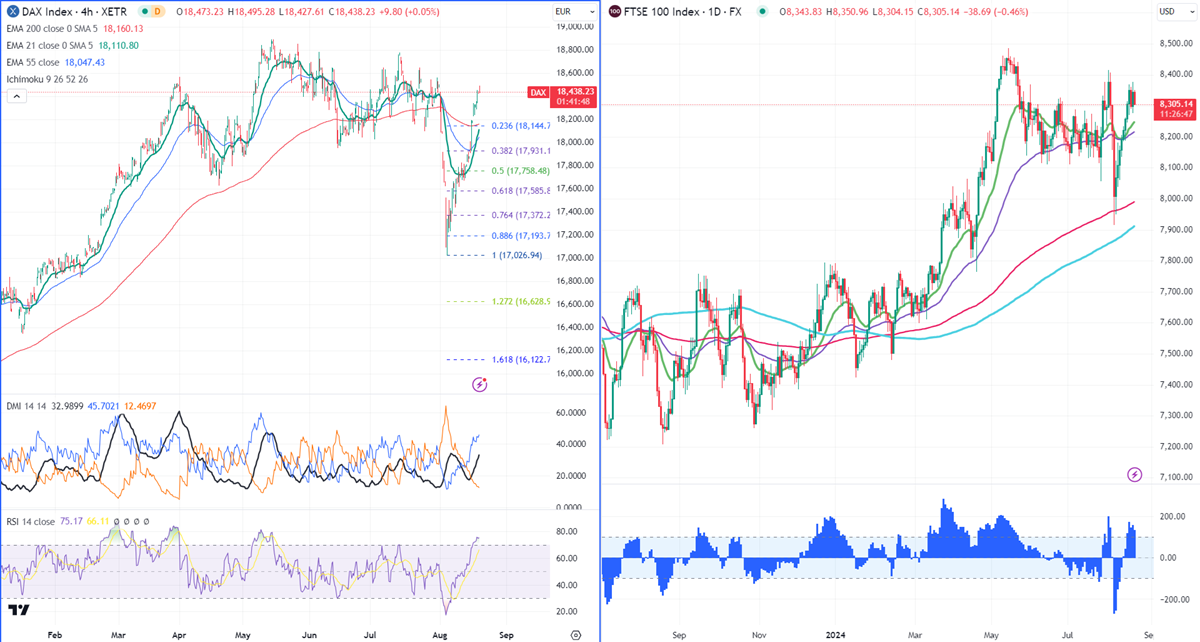Open chart settings gear below DAX price axis
The image size is (1200, 642).
click(575, 634)
